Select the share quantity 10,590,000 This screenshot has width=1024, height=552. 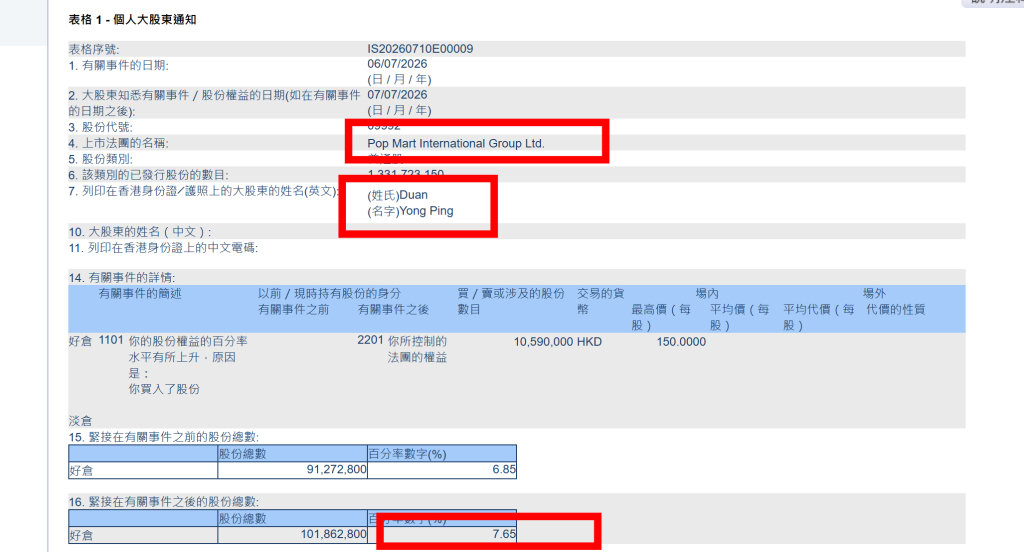coord(543,342)
